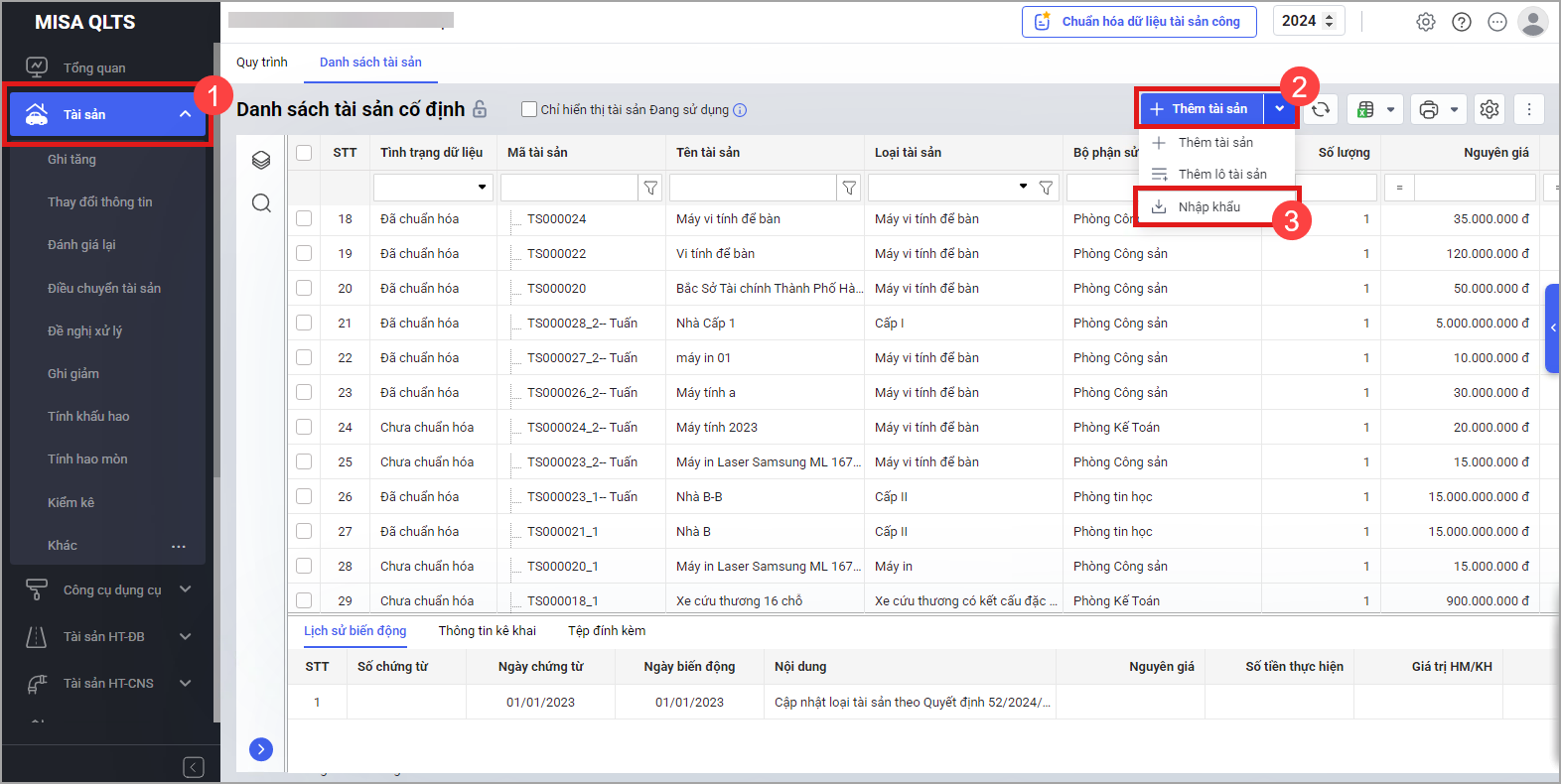This screenshot has width=1561, height=784.
Task: Toggle the select-all checkbox in table header
Action: (x=304, y=153)
